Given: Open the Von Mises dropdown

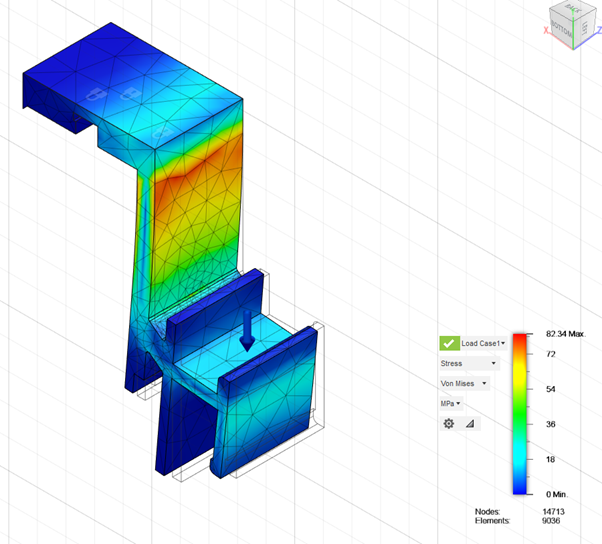Looking at the screenshot, I should 465,383.
